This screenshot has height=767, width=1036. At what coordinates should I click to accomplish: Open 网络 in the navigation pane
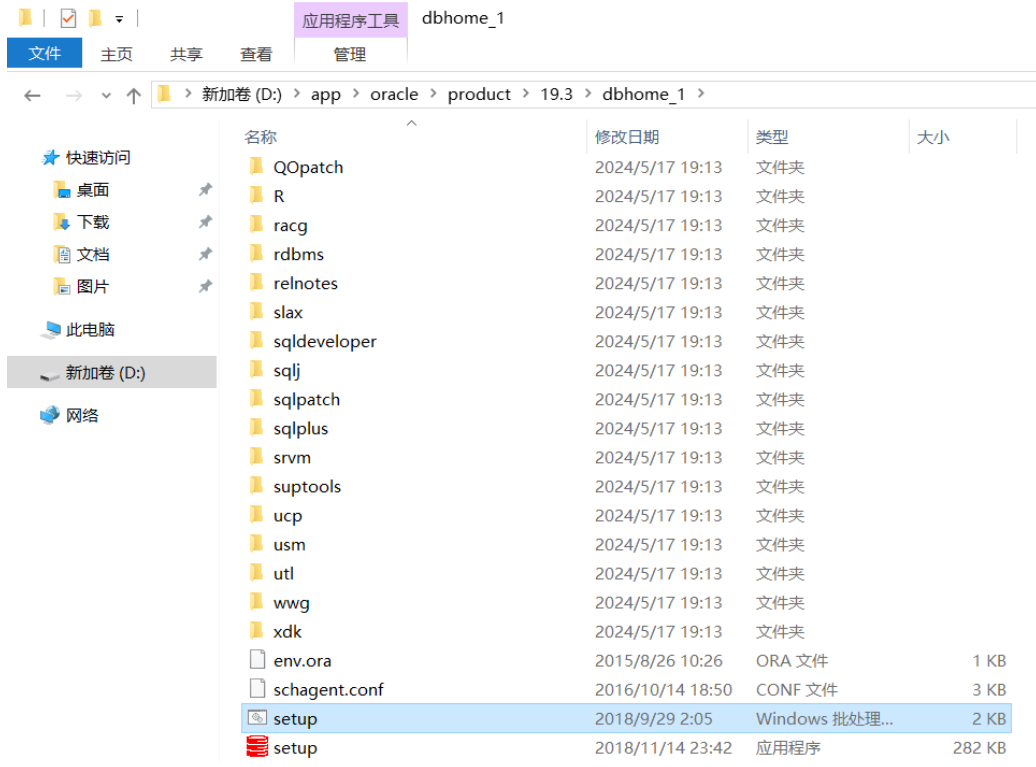click(x=81, y=416)
